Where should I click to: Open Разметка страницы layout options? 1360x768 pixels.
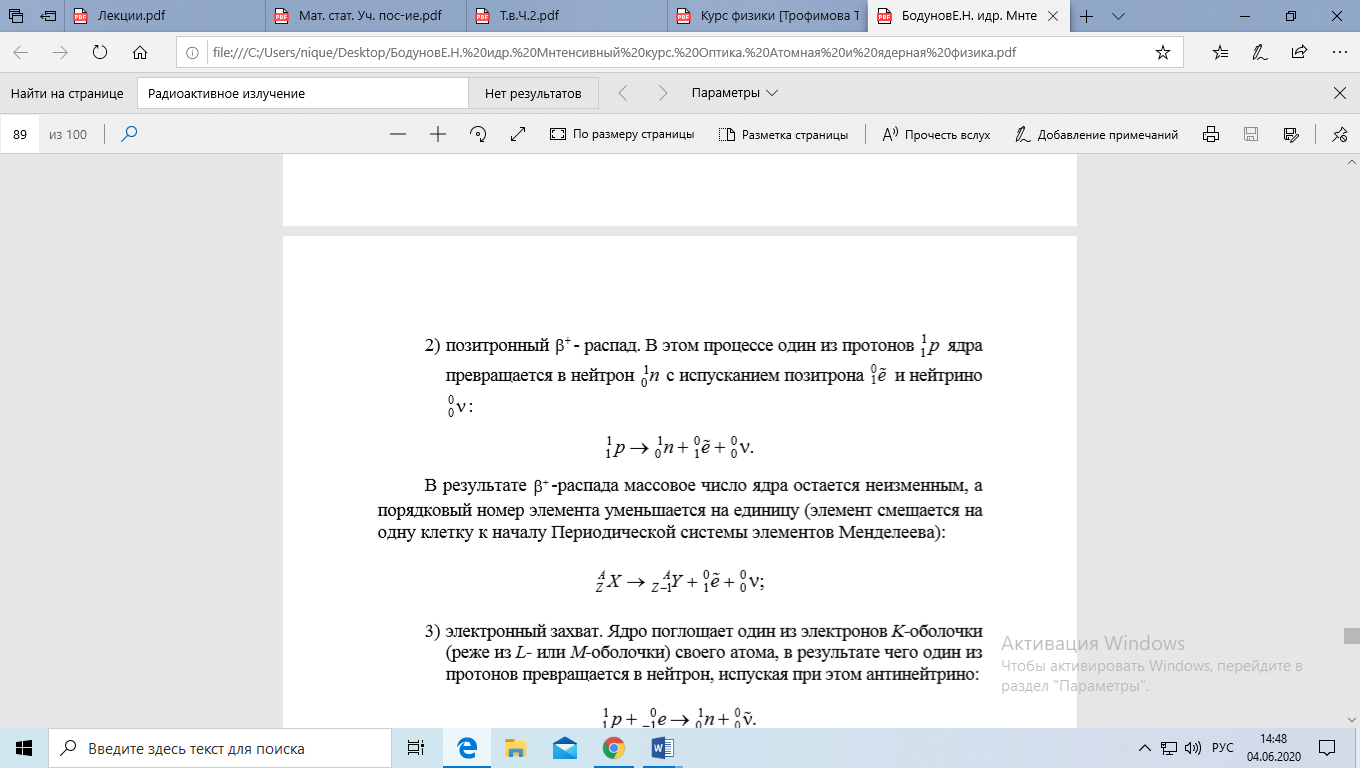point(783,134)
